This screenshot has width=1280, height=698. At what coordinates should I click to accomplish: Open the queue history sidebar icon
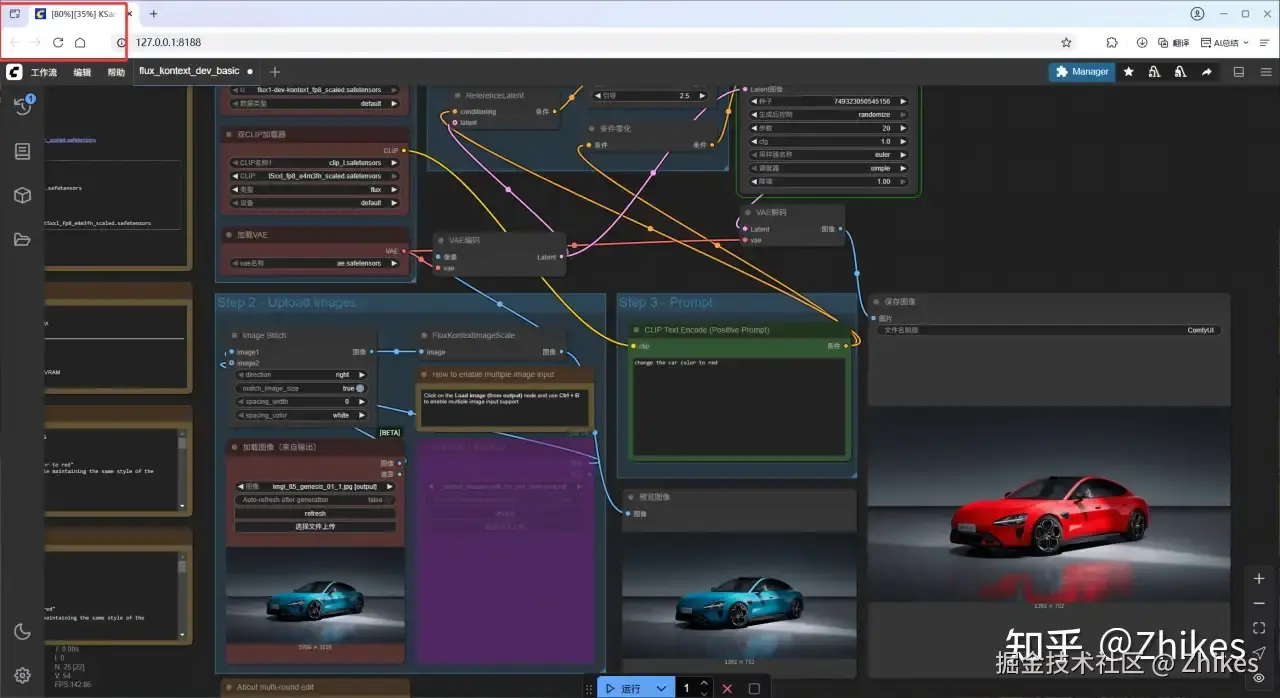[22, 107]
